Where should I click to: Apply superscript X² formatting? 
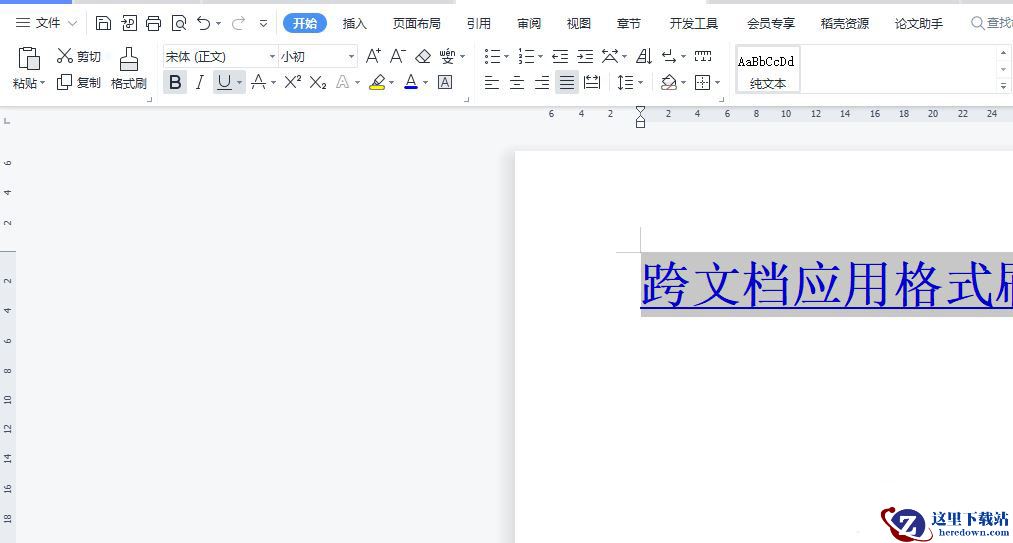tap(293, 82)
